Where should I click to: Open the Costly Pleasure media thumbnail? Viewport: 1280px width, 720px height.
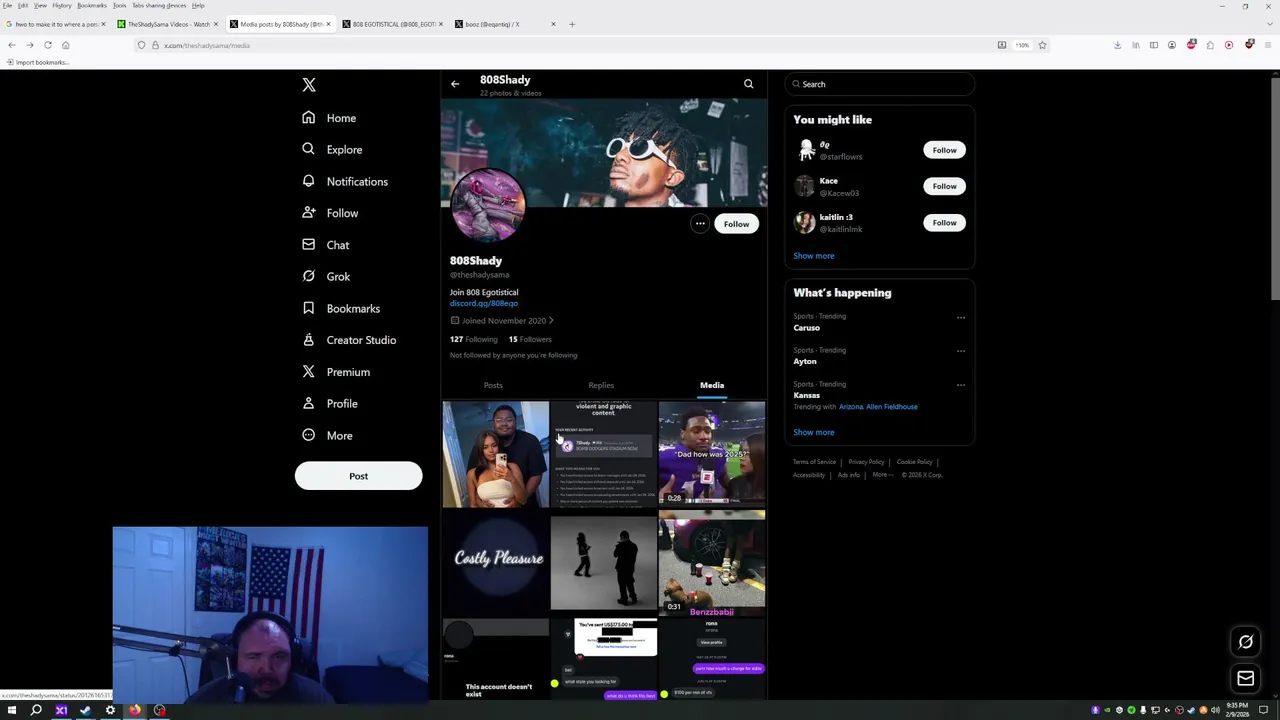tap(496, 563)
